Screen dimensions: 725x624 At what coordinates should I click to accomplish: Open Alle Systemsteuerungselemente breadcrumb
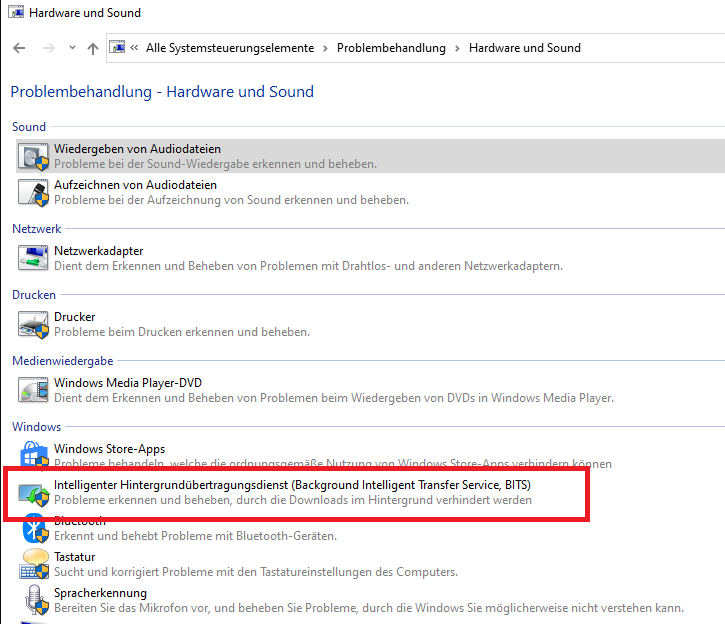[x=230, y=48]
